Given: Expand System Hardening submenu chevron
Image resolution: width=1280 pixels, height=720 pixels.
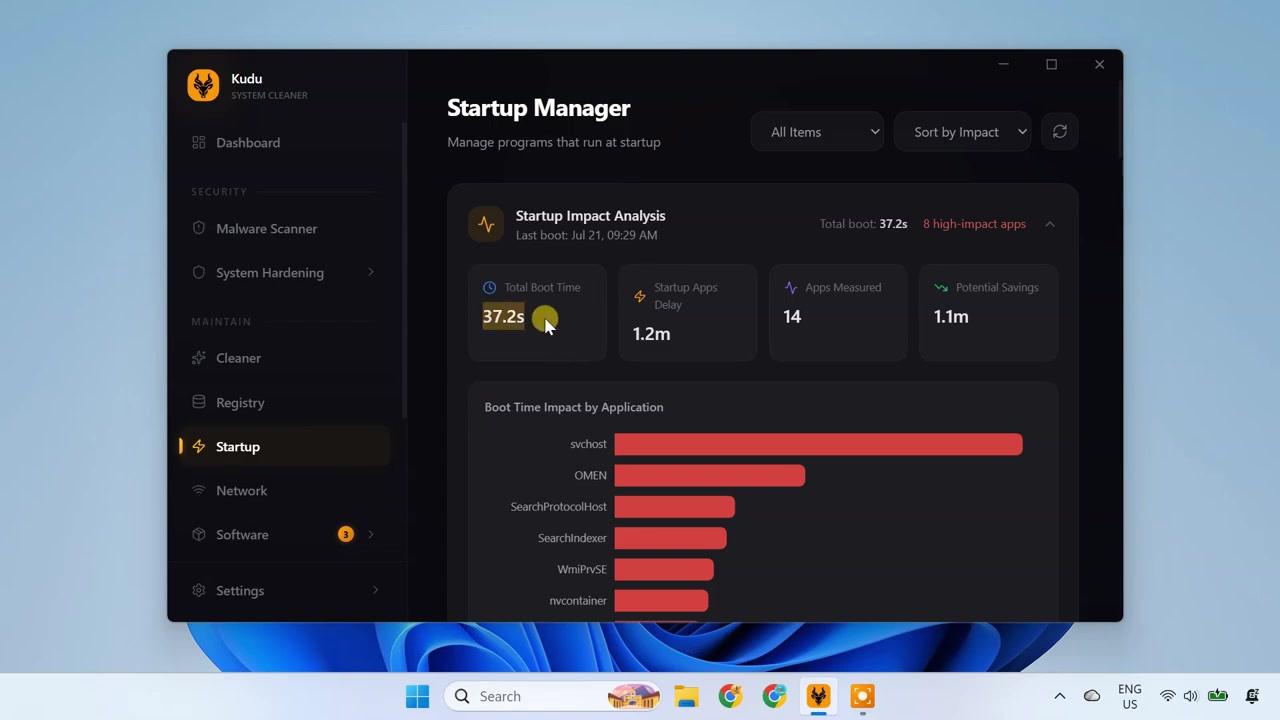Looking at the screenshot, I should (371, 272).
